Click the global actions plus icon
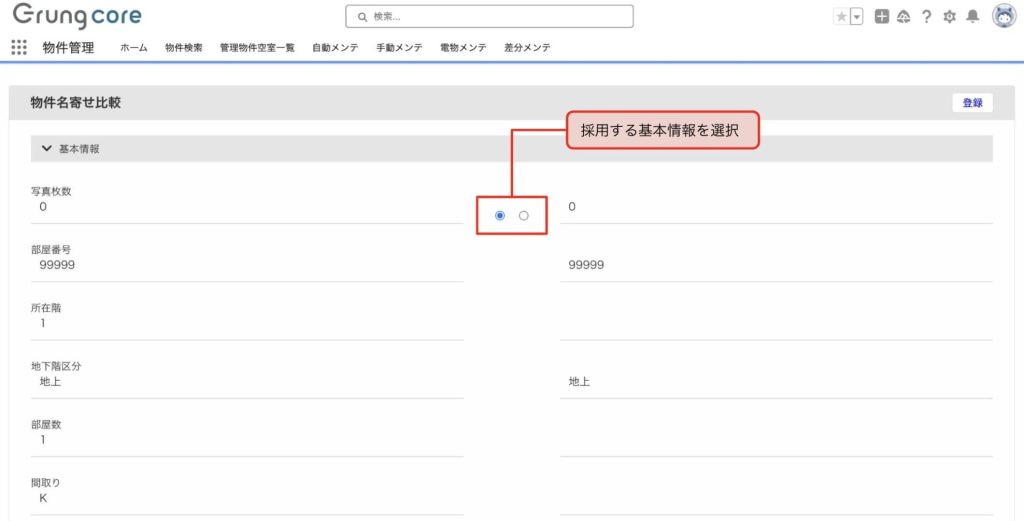Screen dimensions: 1024x521 click(881, 17)
